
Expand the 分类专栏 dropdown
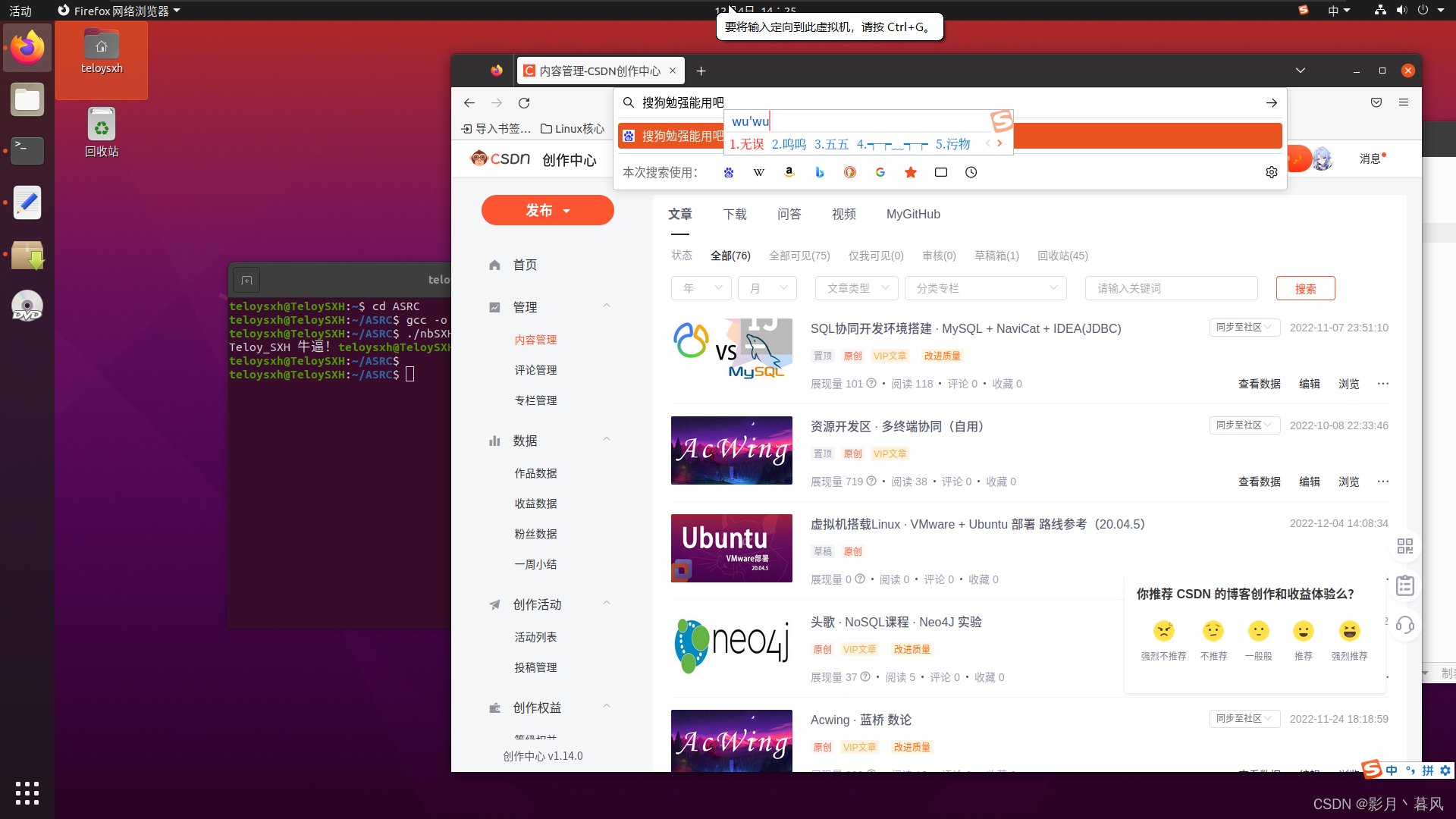985,288
